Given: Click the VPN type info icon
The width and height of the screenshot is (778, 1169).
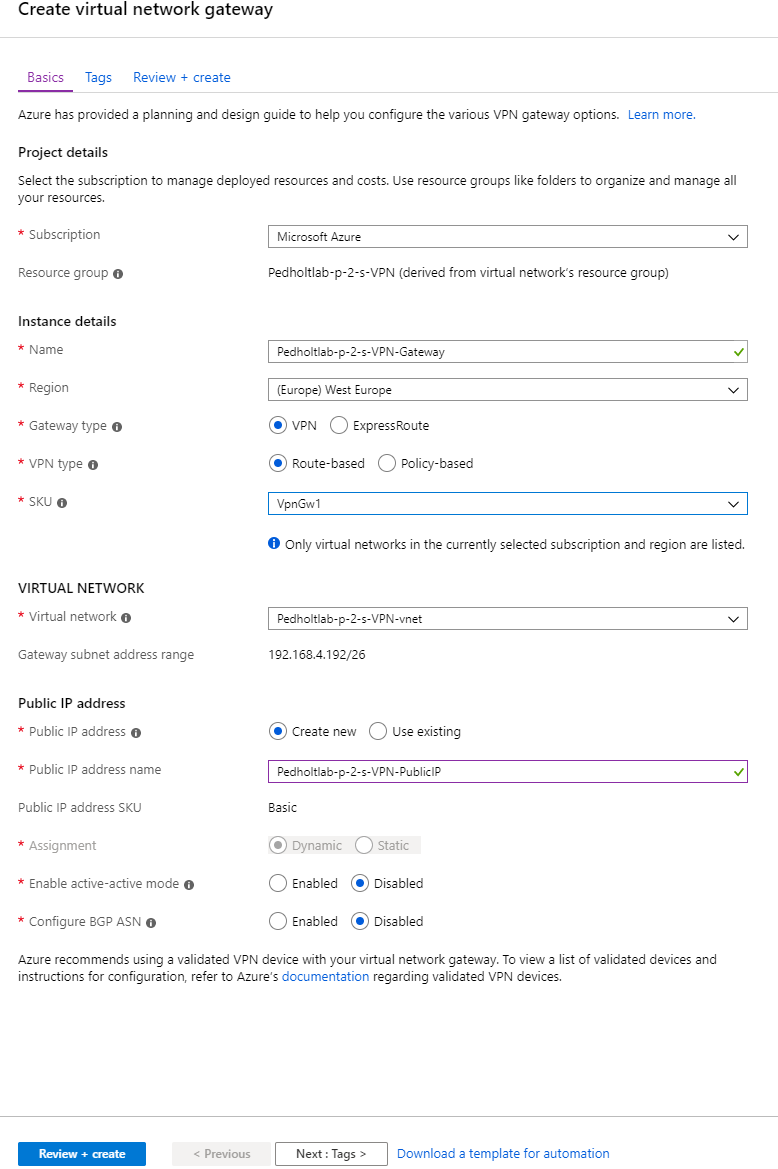Looking at the screenshot, I should [93, 464].
